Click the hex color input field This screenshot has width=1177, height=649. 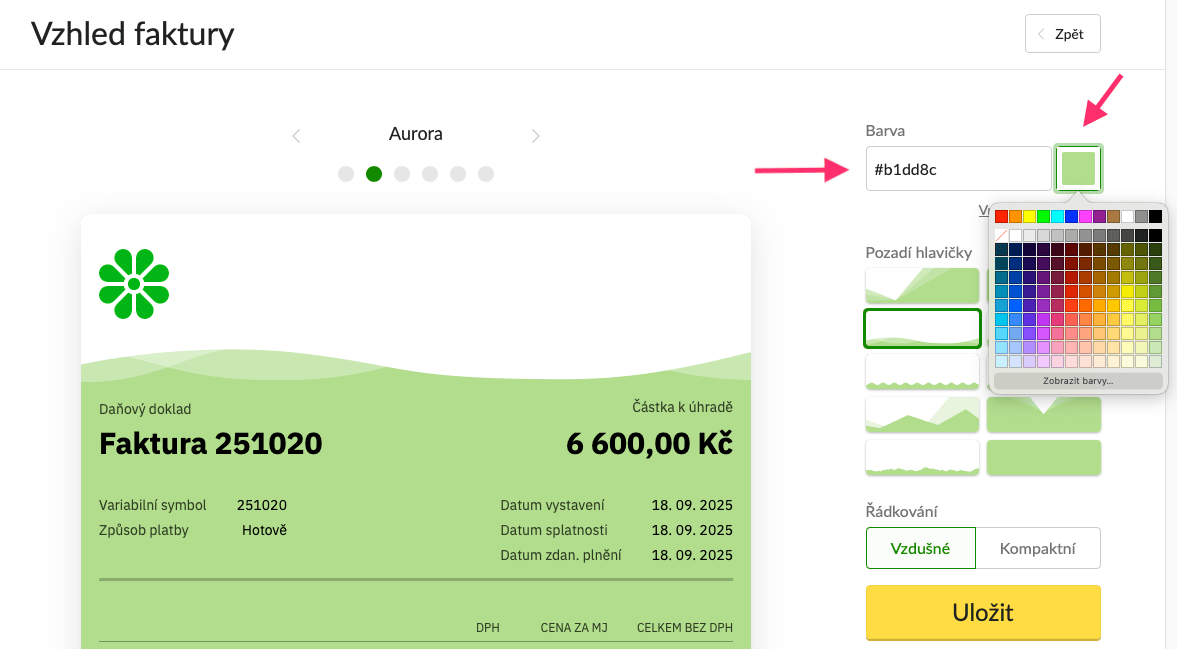pos(958,169)
